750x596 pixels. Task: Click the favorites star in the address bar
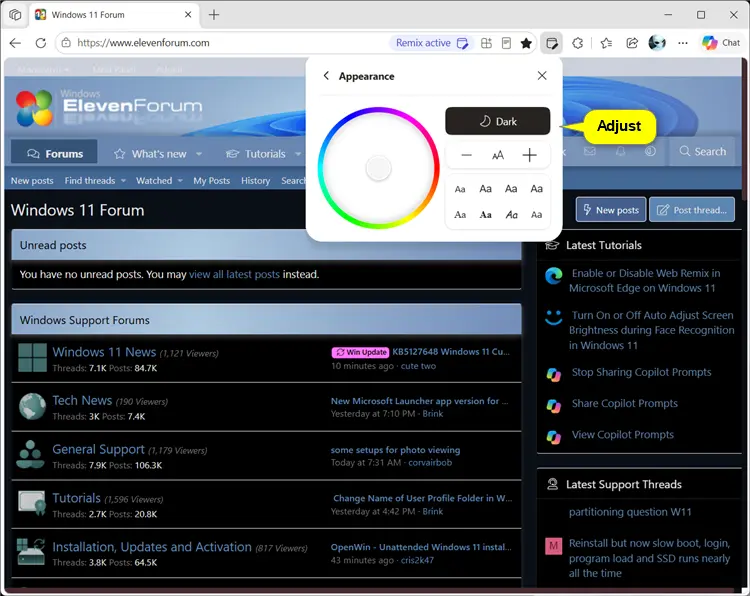tap(526, 43)
